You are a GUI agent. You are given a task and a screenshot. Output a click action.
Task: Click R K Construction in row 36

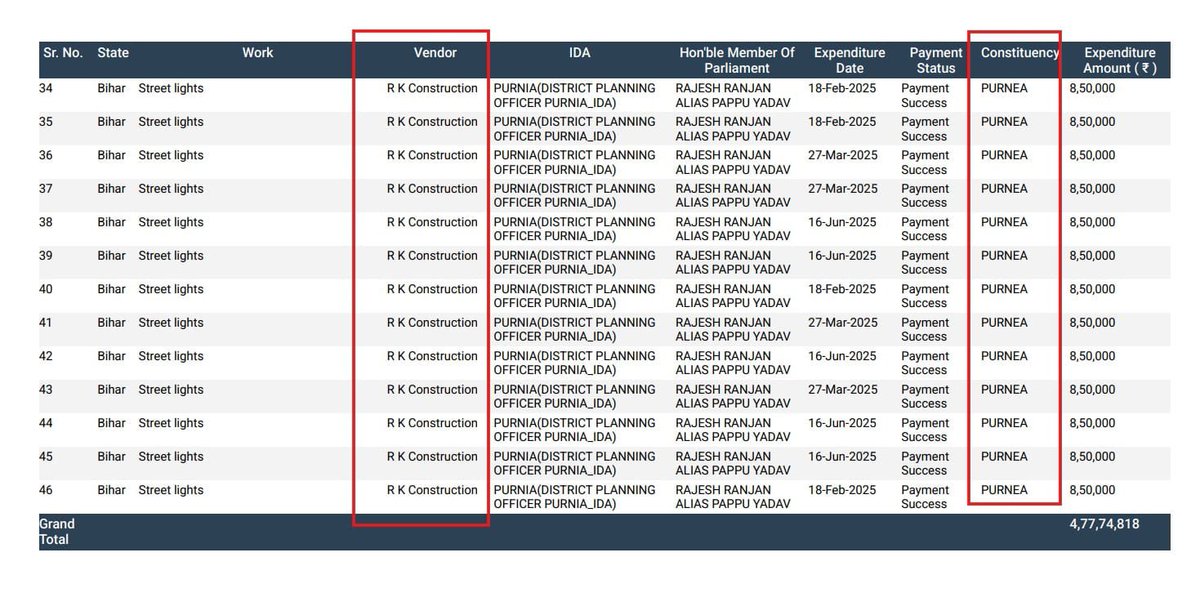click(432, 155)
